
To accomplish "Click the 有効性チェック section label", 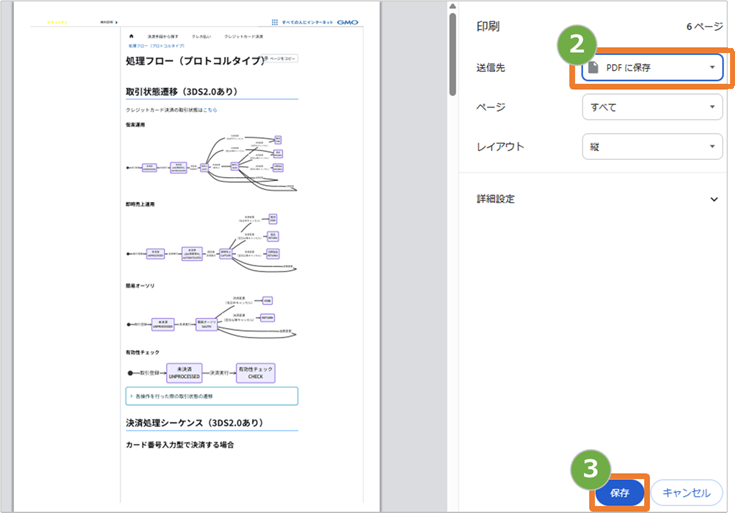I will [142, 352].
